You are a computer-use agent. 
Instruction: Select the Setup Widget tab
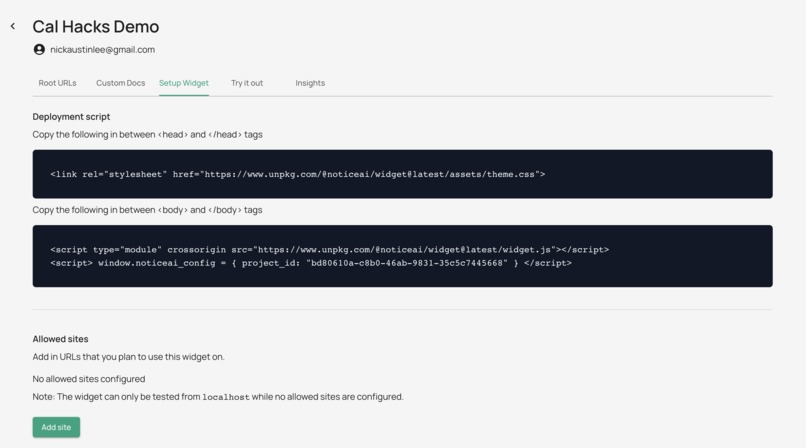(x=184, y=83)
